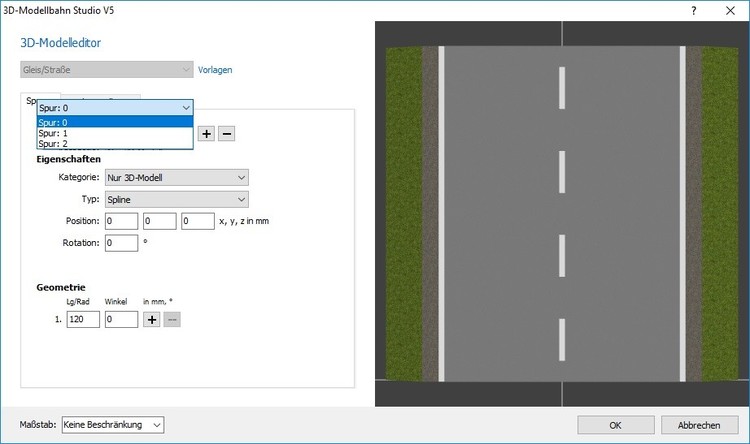
Task: Click the plus button beside the Spur list
Action: pos(207,133)
